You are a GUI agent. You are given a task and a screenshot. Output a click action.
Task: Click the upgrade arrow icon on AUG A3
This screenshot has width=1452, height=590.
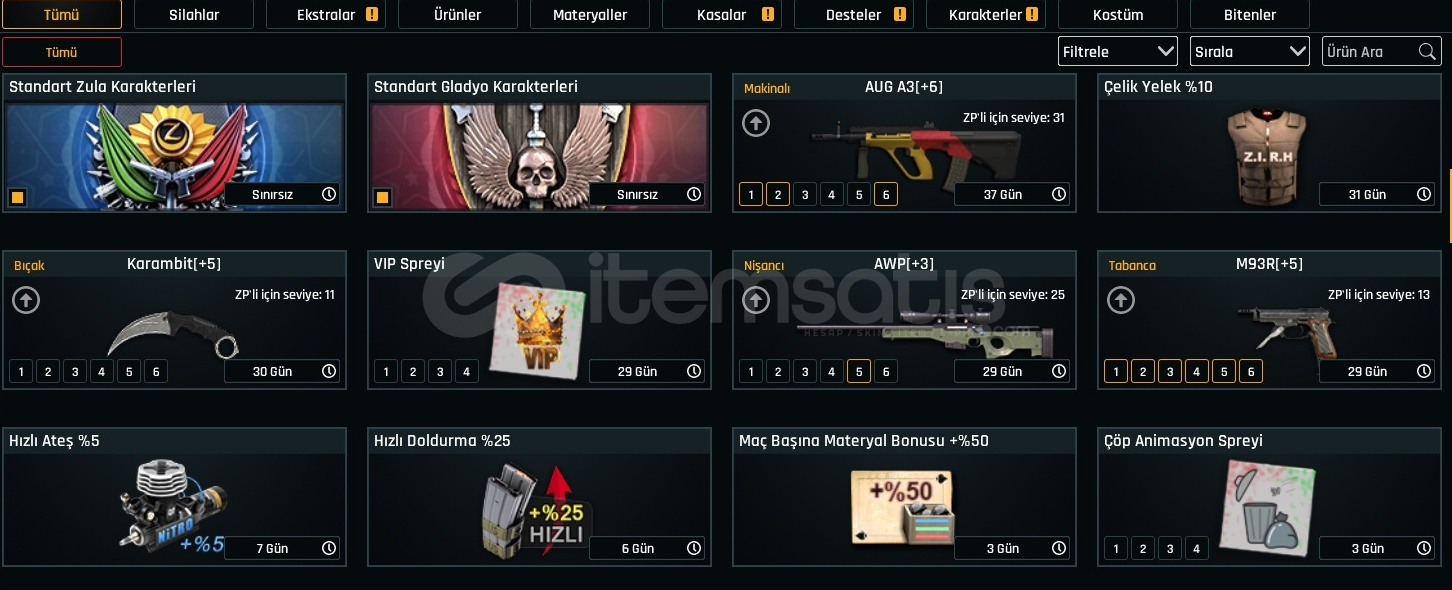tap(756, 124)
